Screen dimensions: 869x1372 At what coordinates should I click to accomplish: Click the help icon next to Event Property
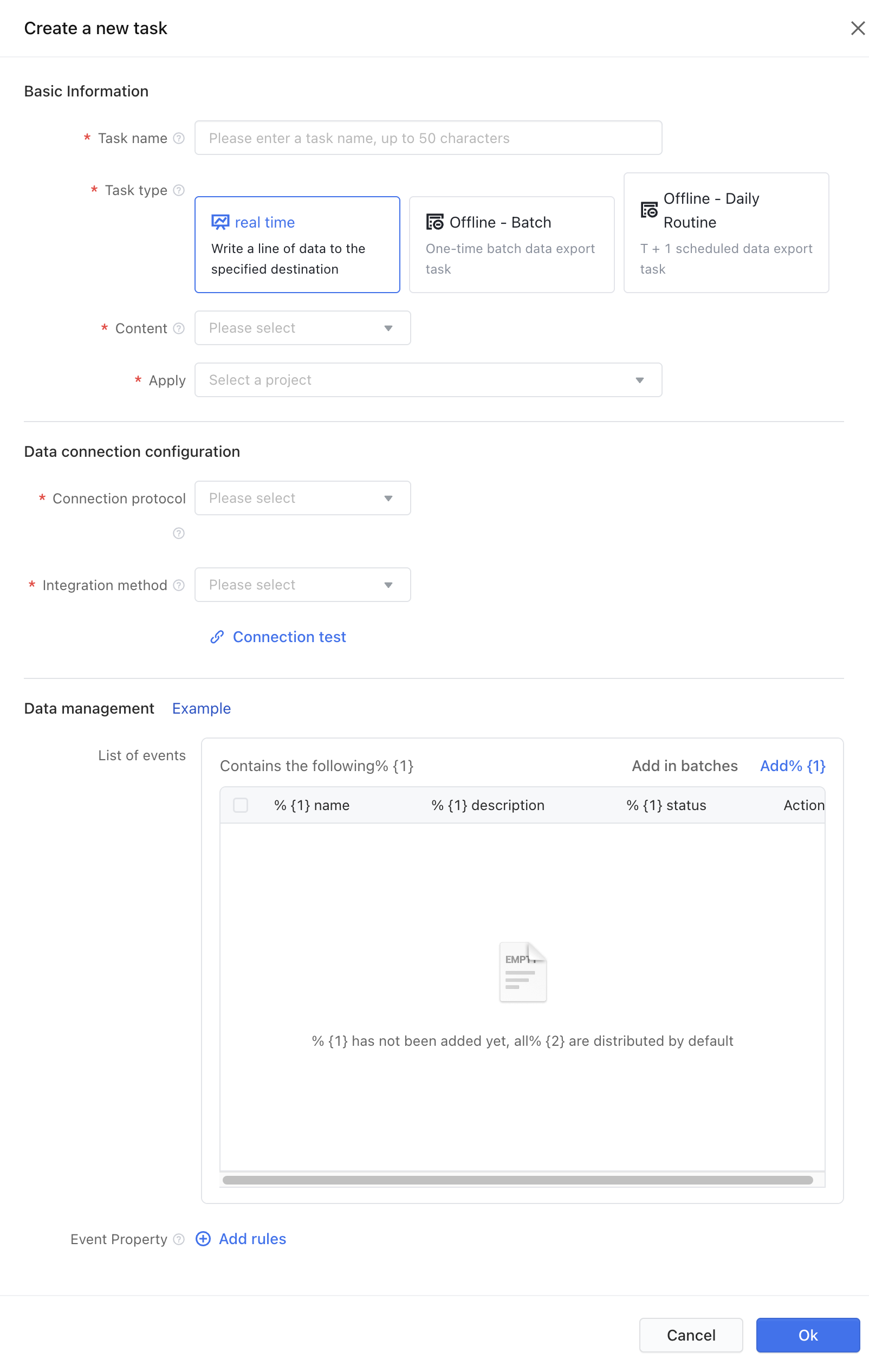(x=178, y=1239)
